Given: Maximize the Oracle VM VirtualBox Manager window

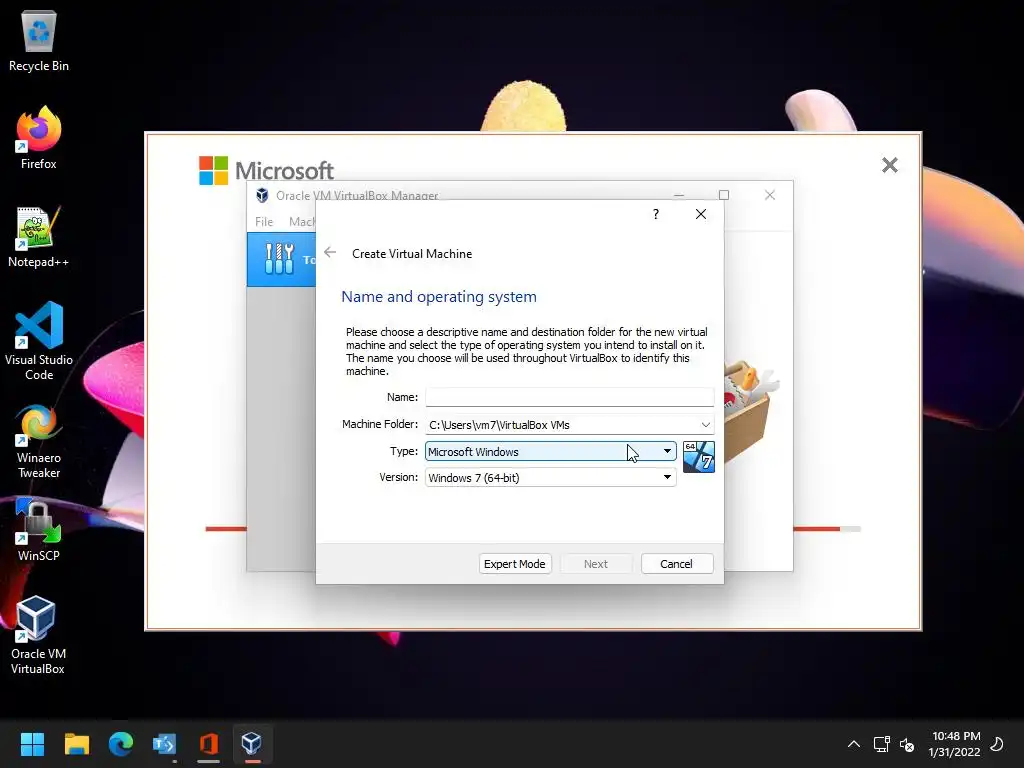Looking at the screenshot, I should tap(724, 195).
